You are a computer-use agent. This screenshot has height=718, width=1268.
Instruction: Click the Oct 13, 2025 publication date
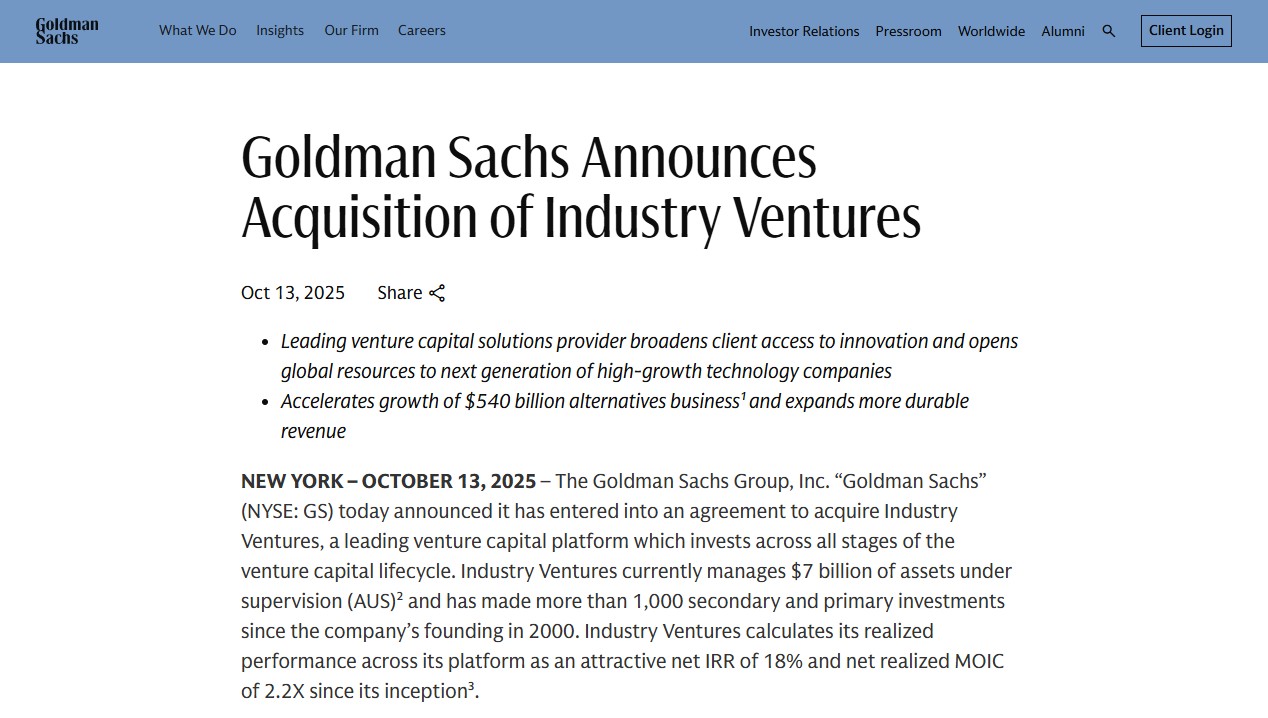point(293,293)
